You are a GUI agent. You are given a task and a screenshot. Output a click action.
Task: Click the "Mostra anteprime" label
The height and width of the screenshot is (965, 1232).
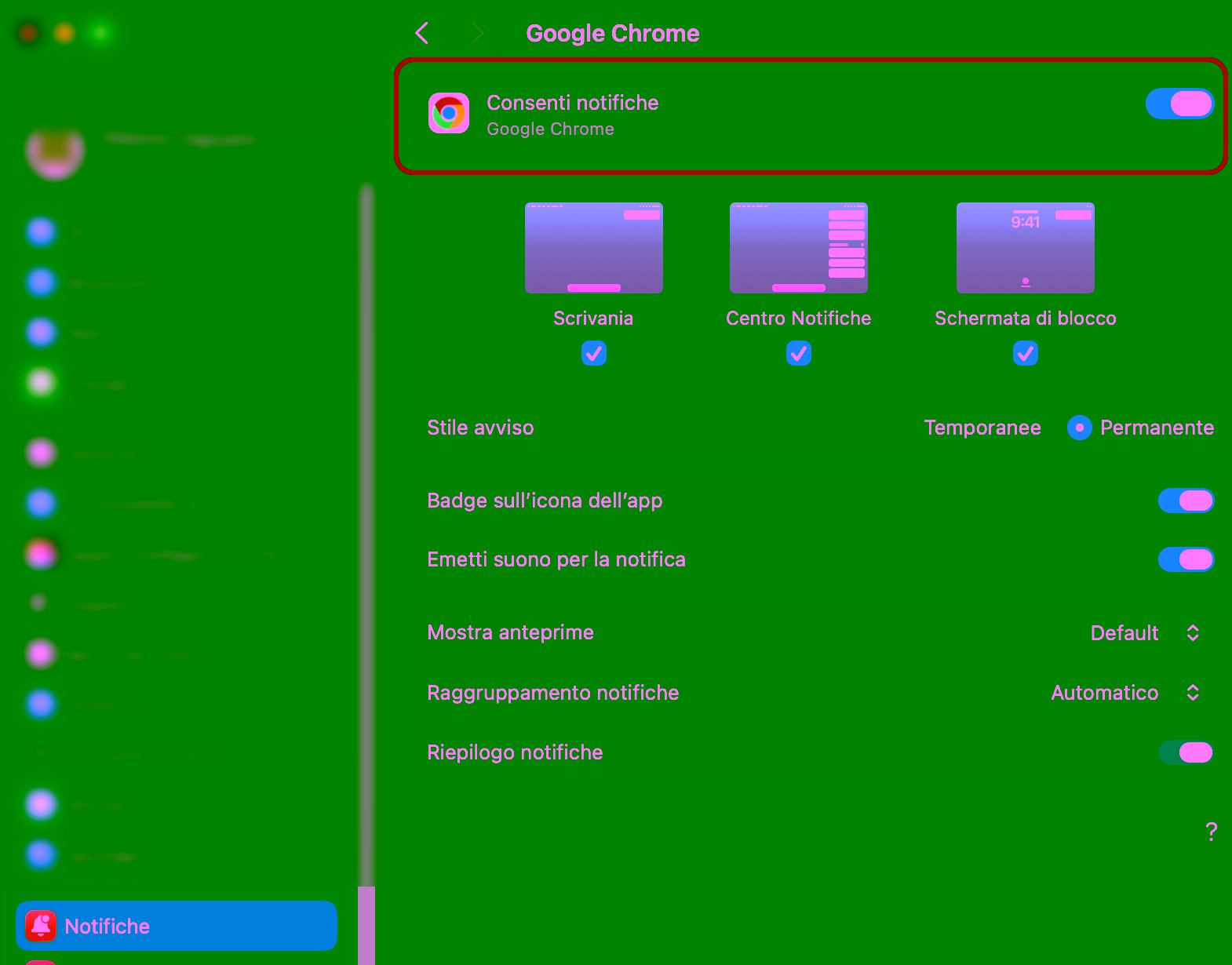pyautogui.click(x=510, y=632)
